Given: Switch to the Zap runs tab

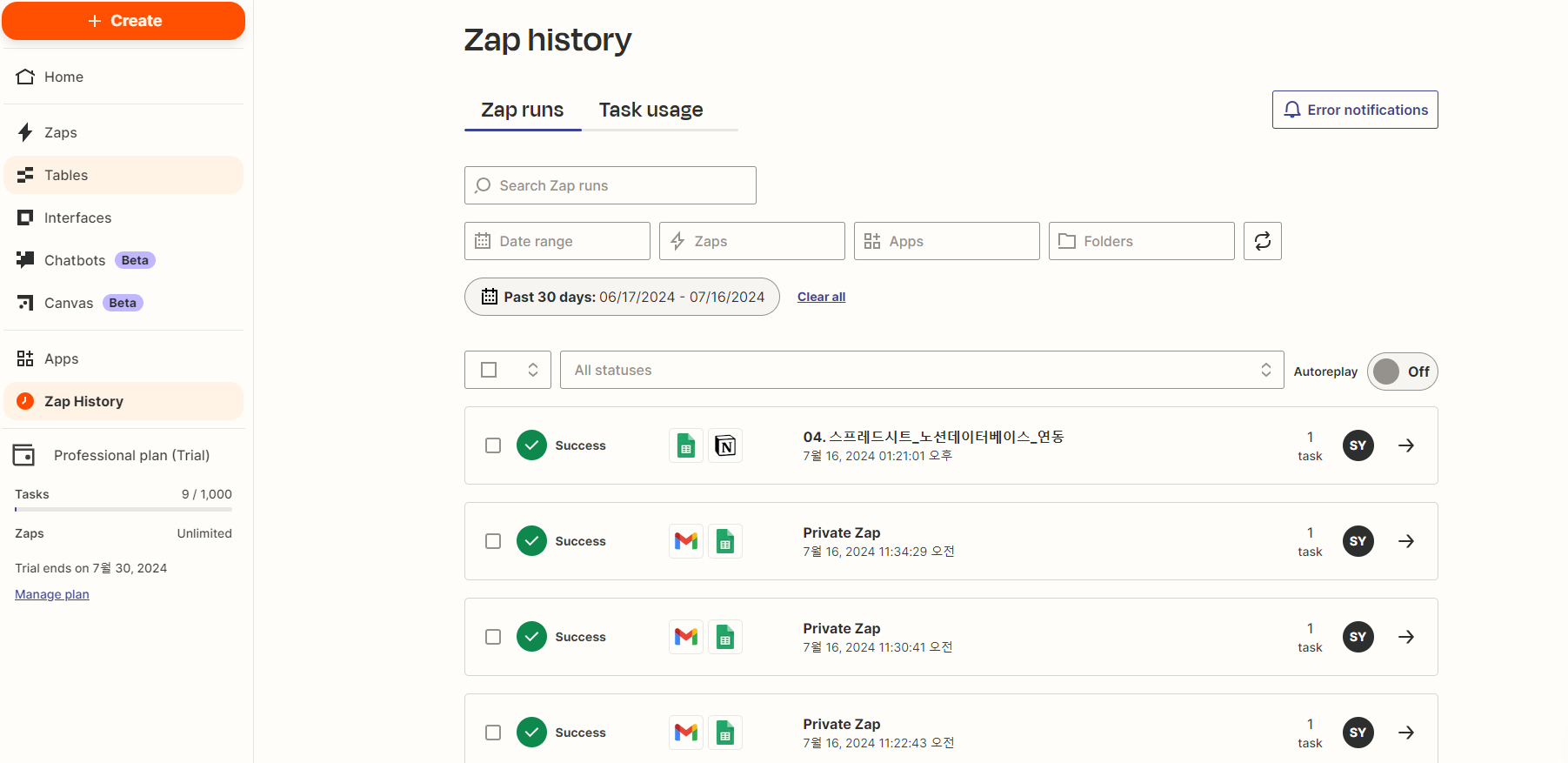Looking at the screenshot, I should (523, 110).
